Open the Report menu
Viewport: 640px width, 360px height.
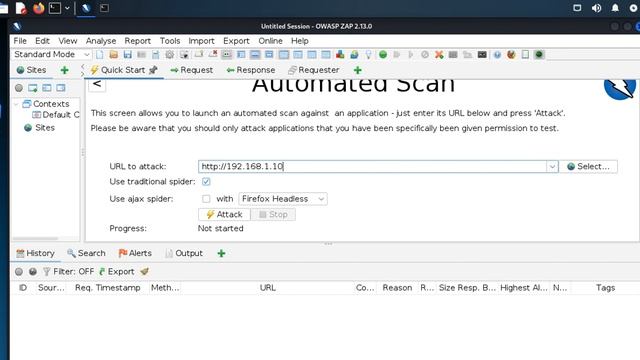(138, 41)
